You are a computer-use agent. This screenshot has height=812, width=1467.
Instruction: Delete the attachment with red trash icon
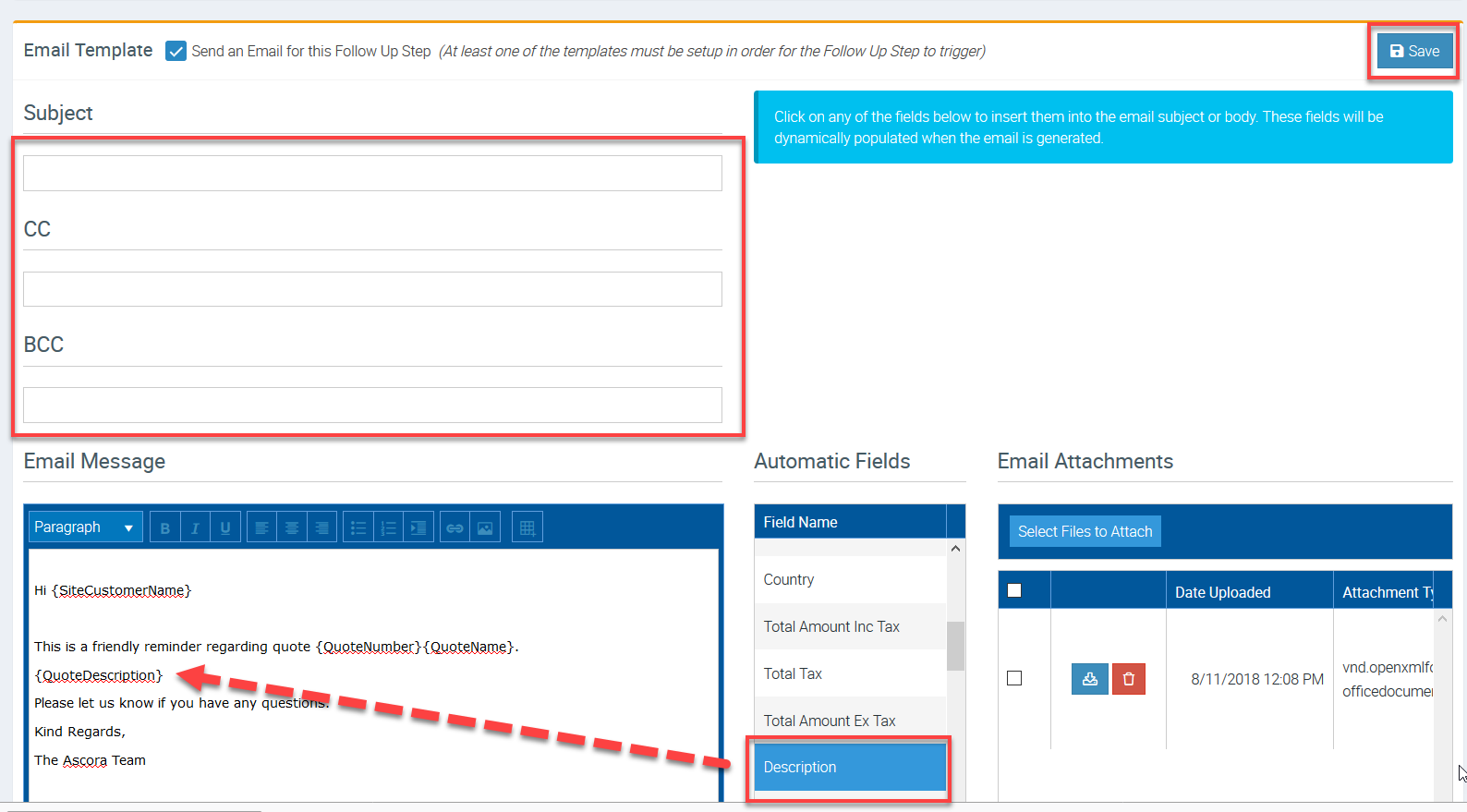pos(1128,679)
